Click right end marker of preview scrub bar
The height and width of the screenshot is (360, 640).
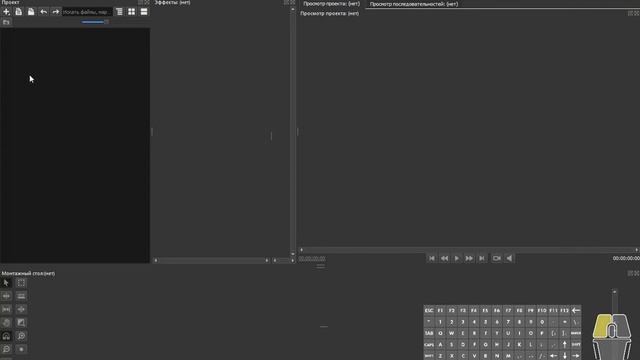[x=636, y=250]
